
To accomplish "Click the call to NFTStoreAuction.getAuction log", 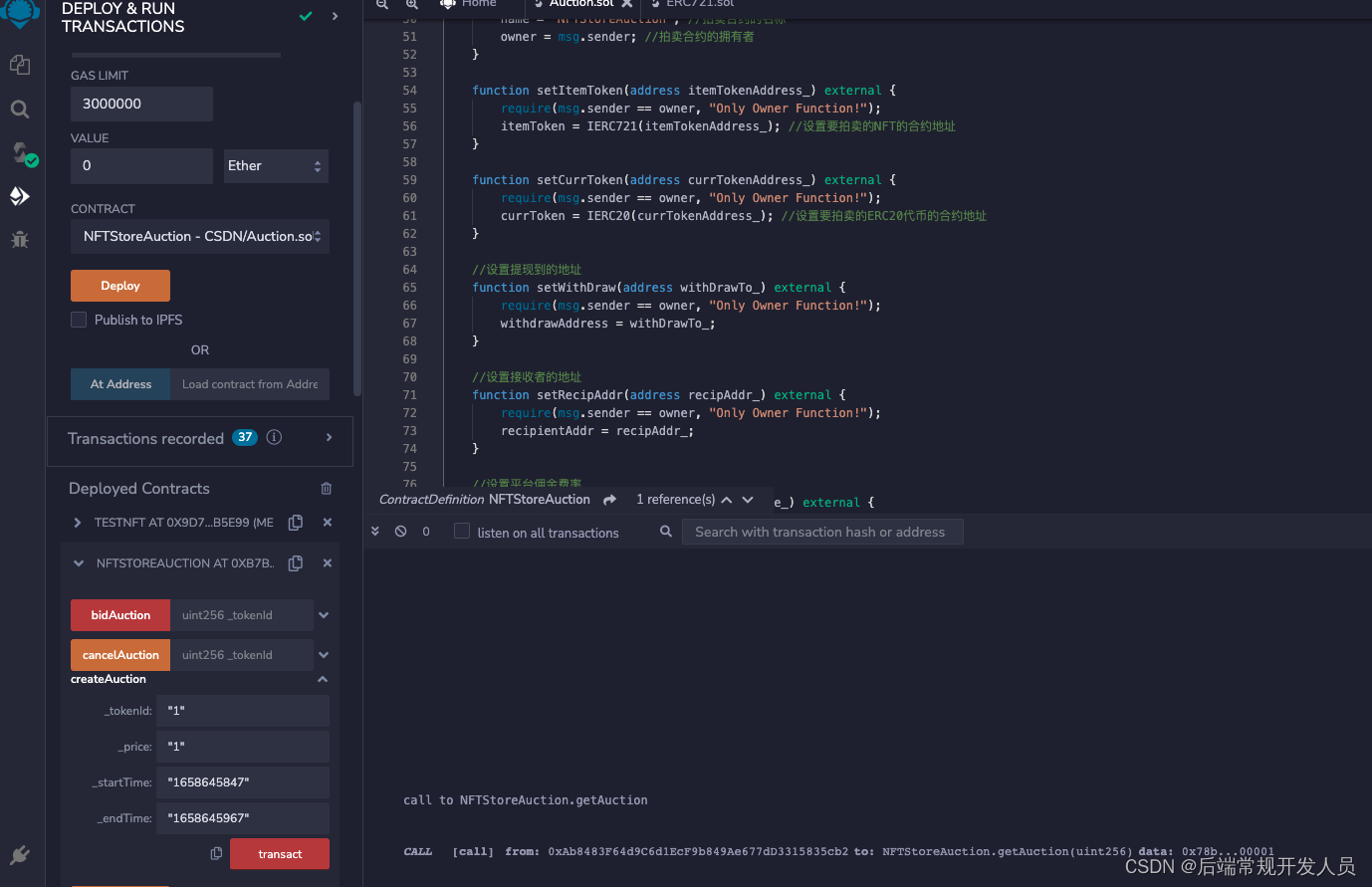I will (526, 800).
